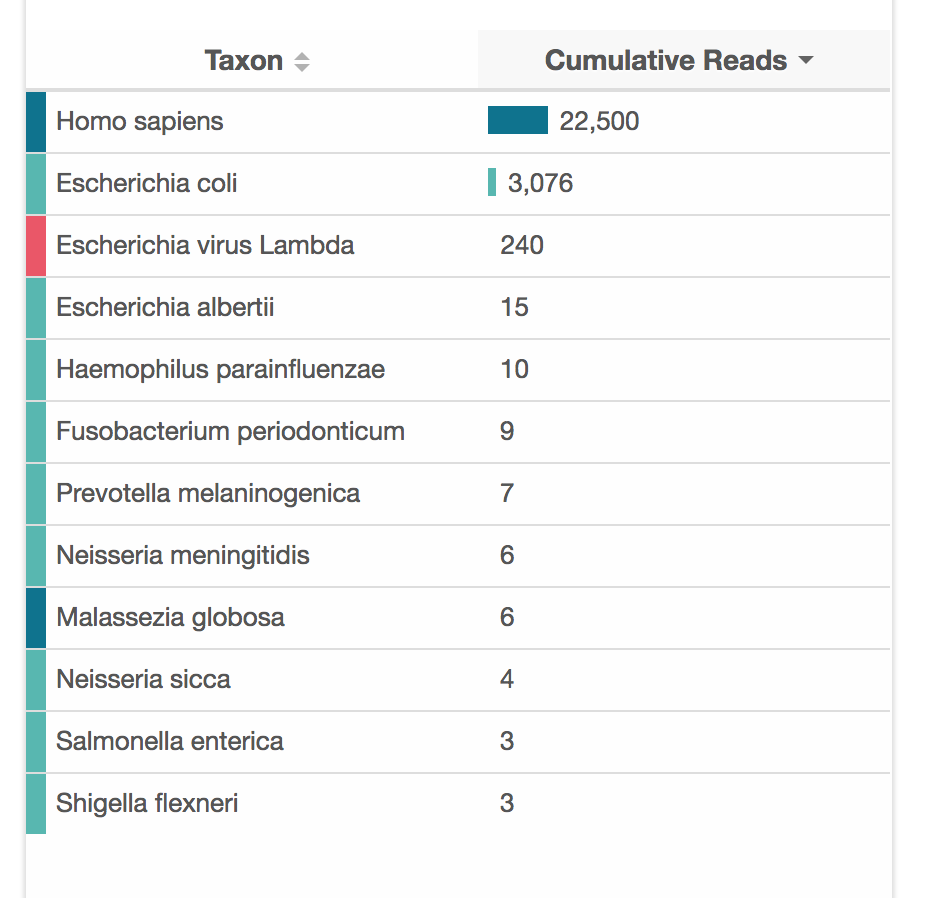
Task: Select the Shigella flexneri row
Action: click(147, 804)
